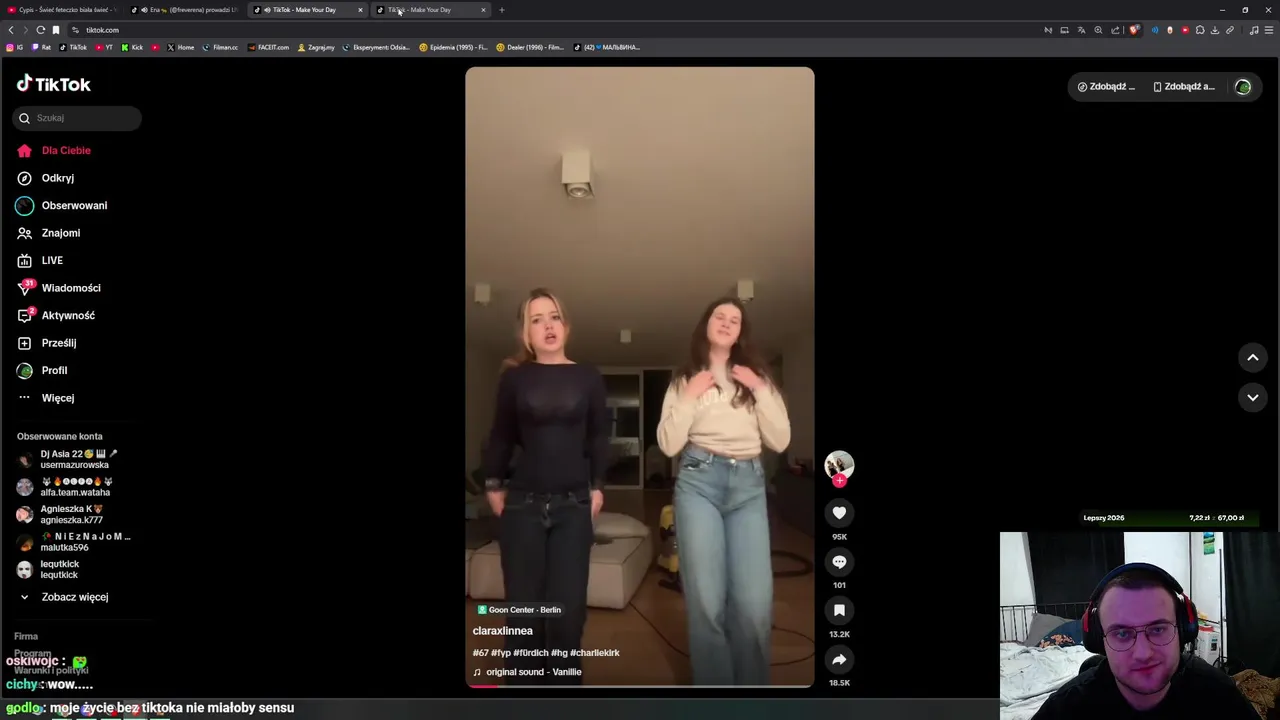Open Filman.cc bookmark
Viewport: 1280px width, 720px height.
[221, 47]
